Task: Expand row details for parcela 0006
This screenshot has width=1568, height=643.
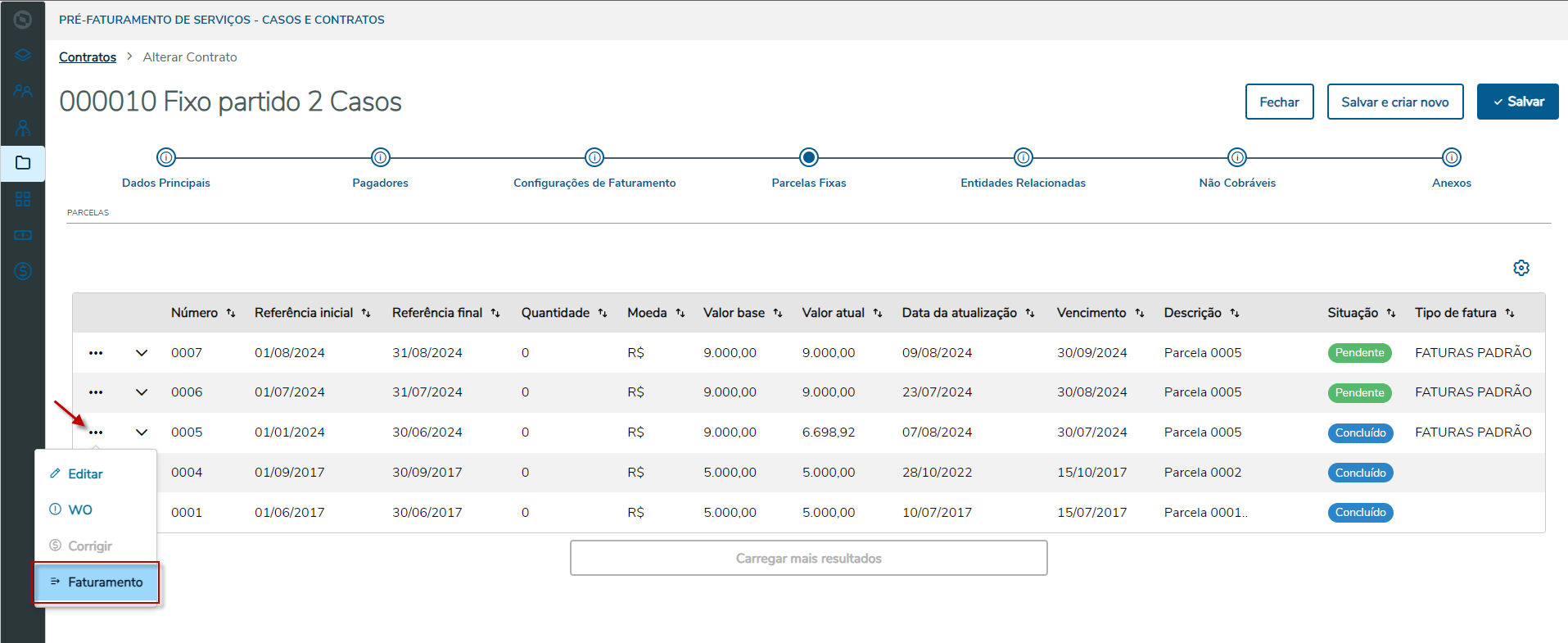Action: pyautogui.click(x=142, y=392)
